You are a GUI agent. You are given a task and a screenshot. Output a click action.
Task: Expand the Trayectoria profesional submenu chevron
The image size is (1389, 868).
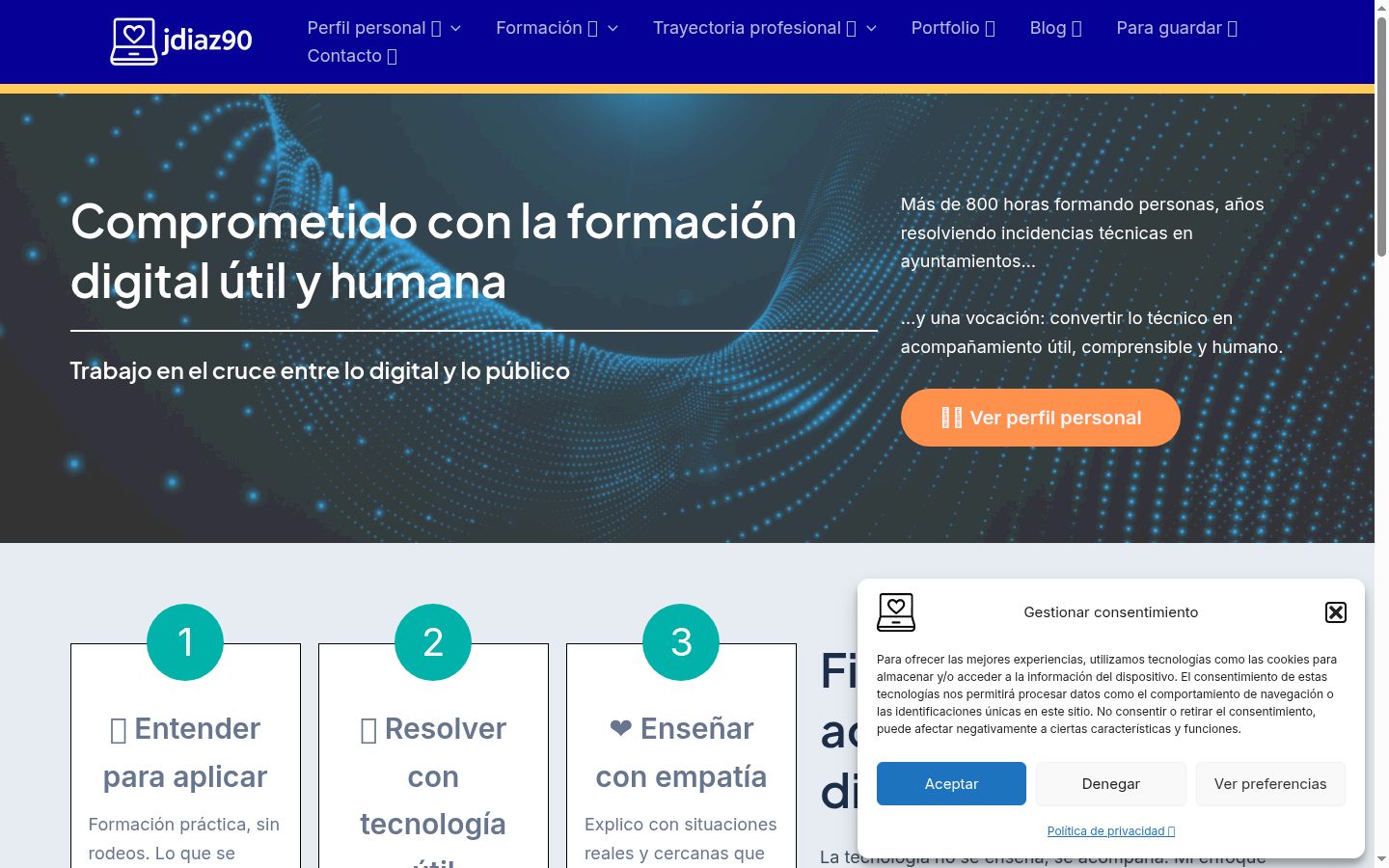(x=871, y=28)
